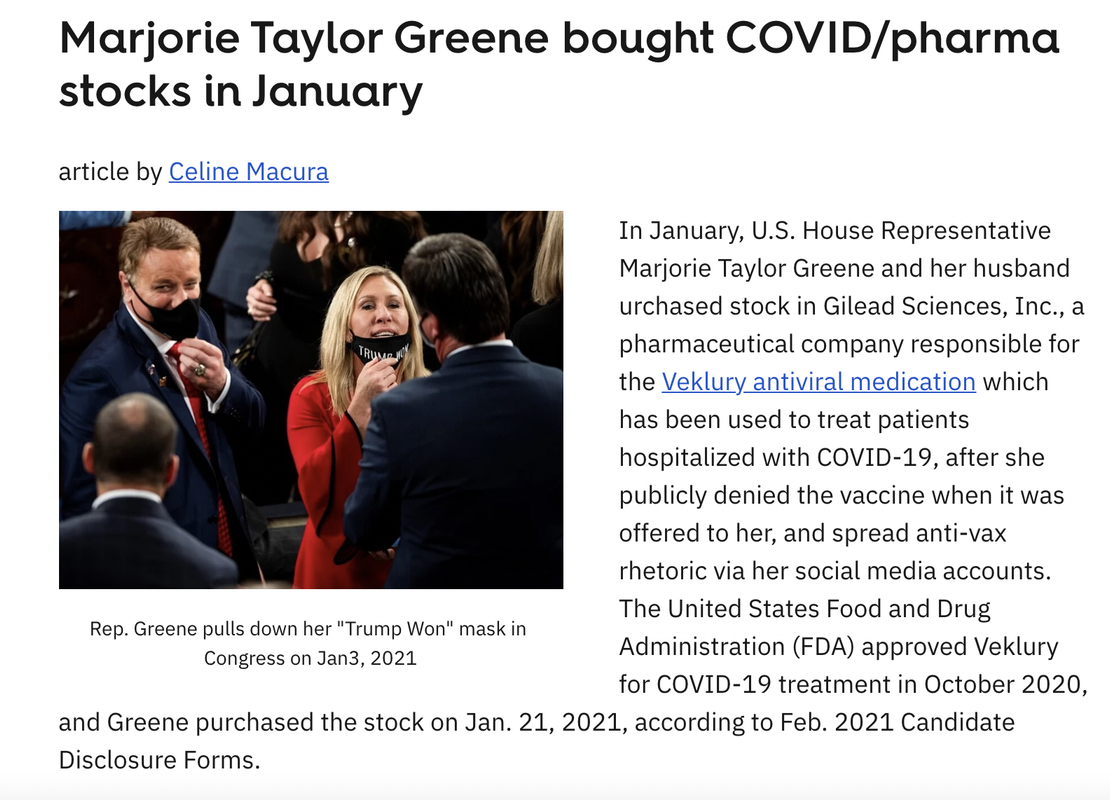1110x800 pixels.
Task: Click the "Trump Won" mask in the photo
Action: point(380,348)
